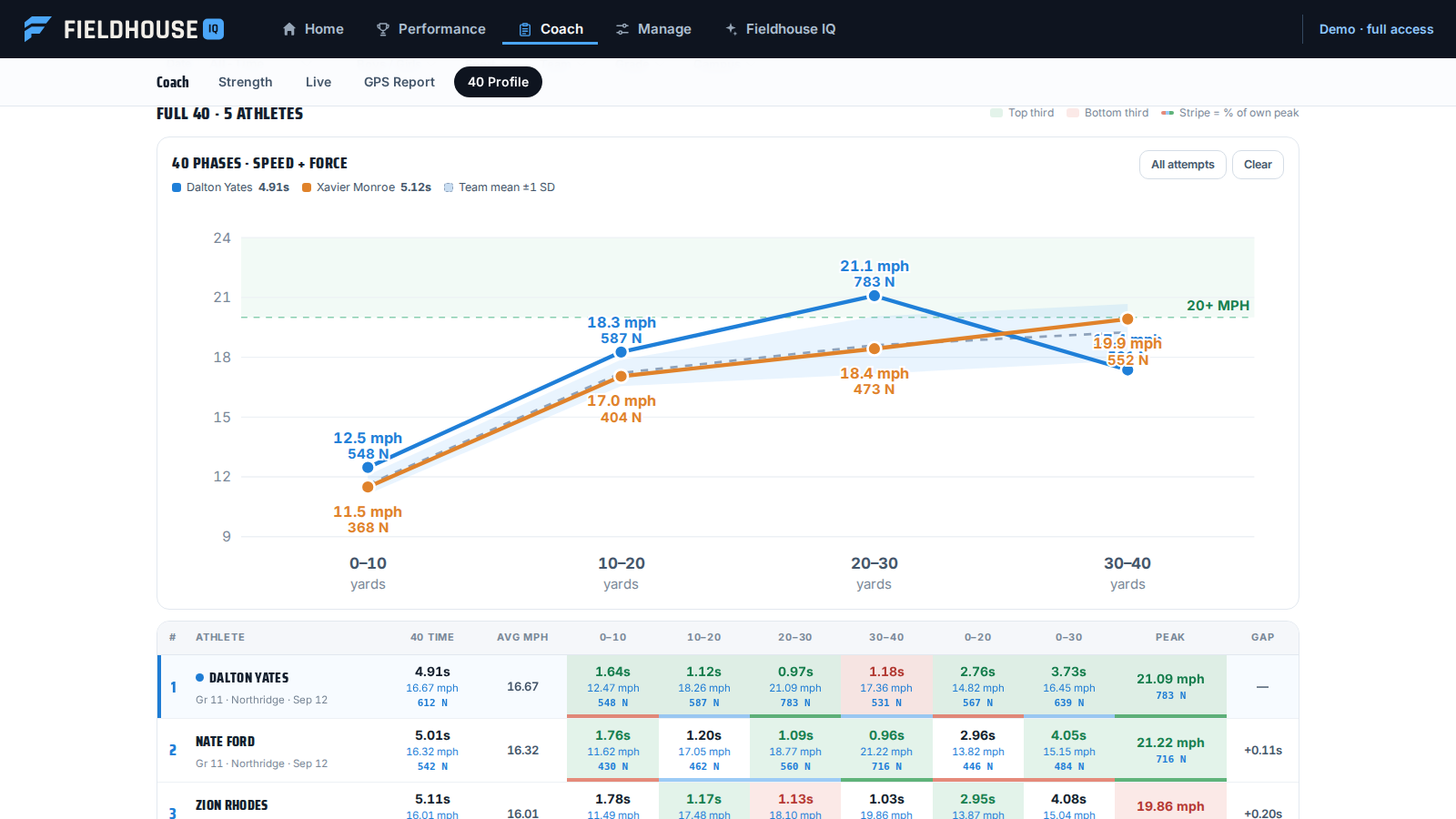Click Xavier Monroe orange legend swatch
The width and height of the screenshot is (1456, 819).
coord(307,187)
